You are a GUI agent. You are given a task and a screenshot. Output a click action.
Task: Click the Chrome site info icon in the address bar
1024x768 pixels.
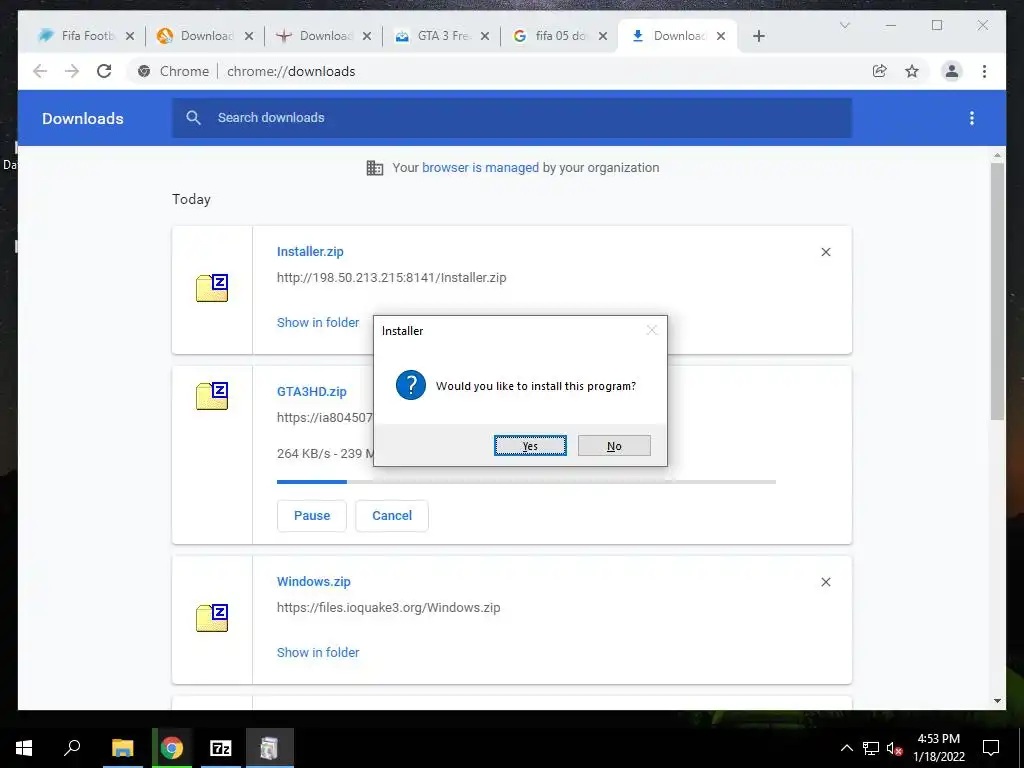coord(144,71)
